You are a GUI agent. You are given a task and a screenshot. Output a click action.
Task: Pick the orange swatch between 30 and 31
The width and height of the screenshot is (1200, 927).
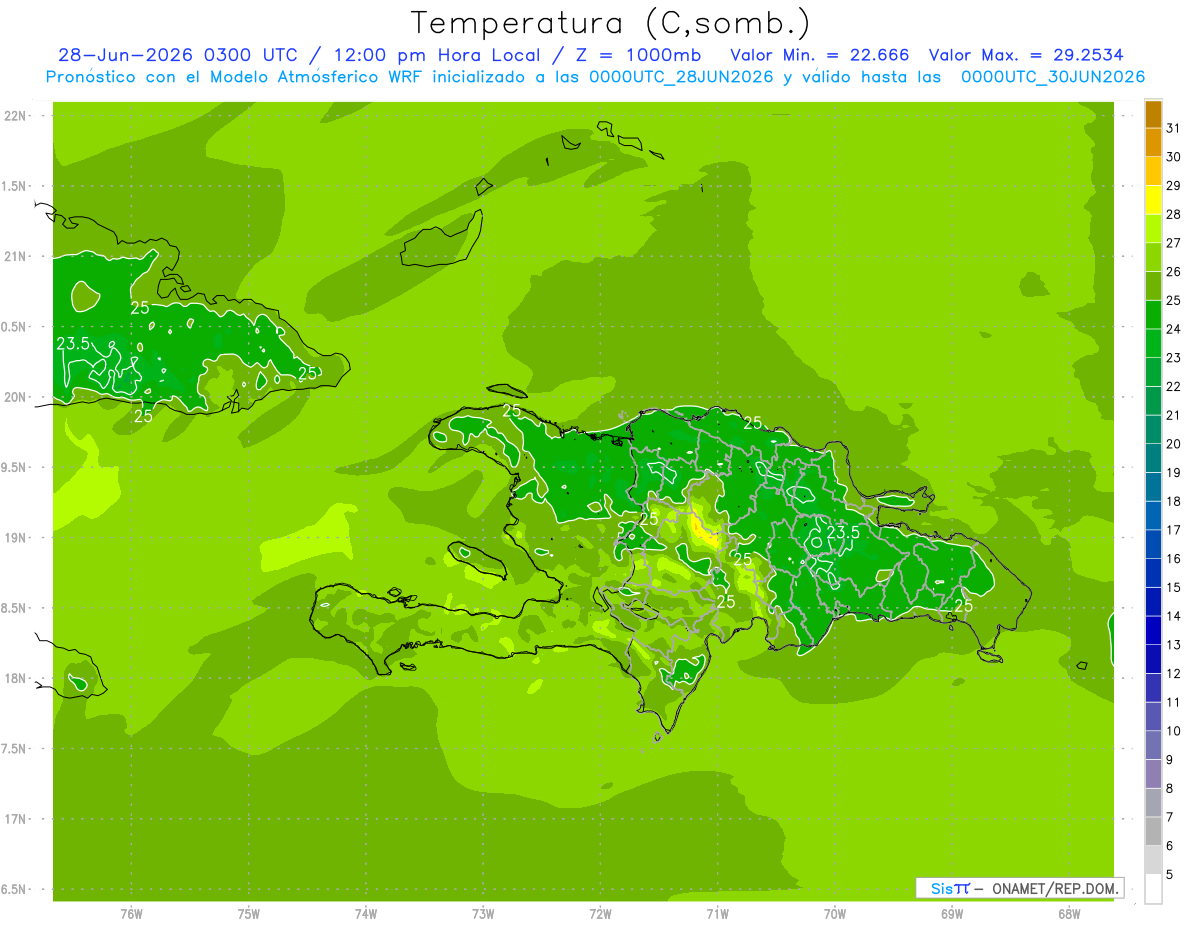pos(1154,142)
